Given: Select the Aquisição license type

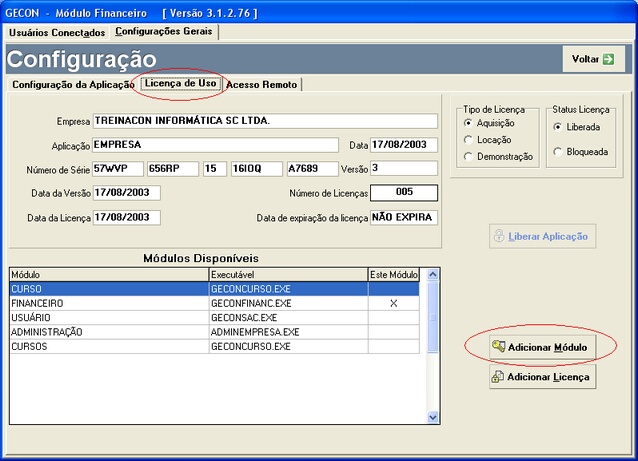Looking at the screenshot, I should point(467,122).
